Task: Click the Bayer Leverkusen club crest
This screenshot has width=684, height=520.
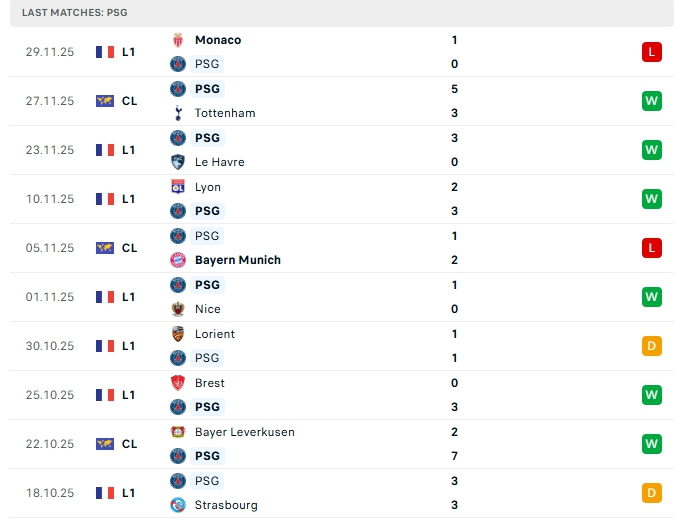Action: (x=178, y=432)
